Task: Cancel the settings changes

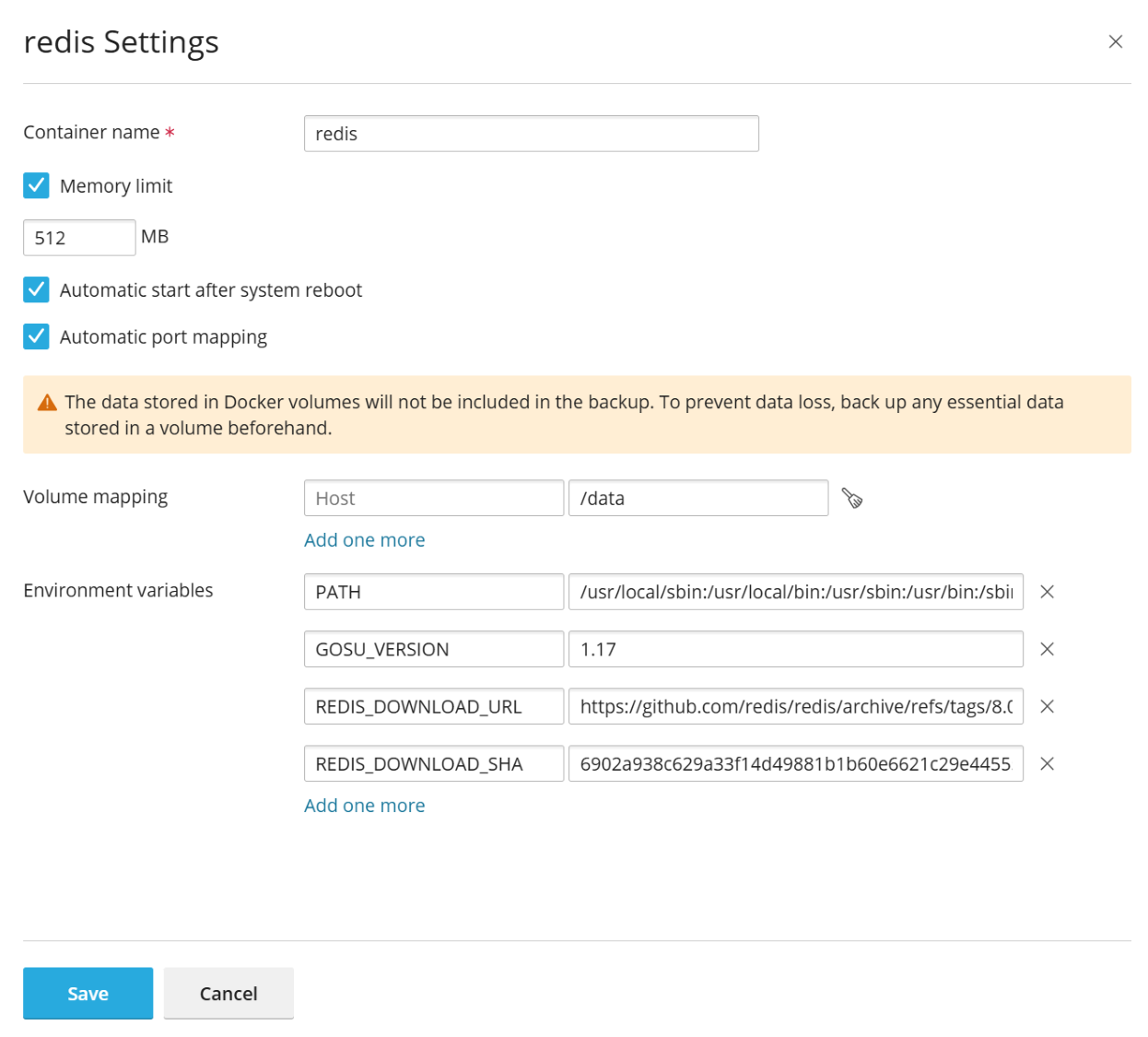Action: (x=228, y=993)
